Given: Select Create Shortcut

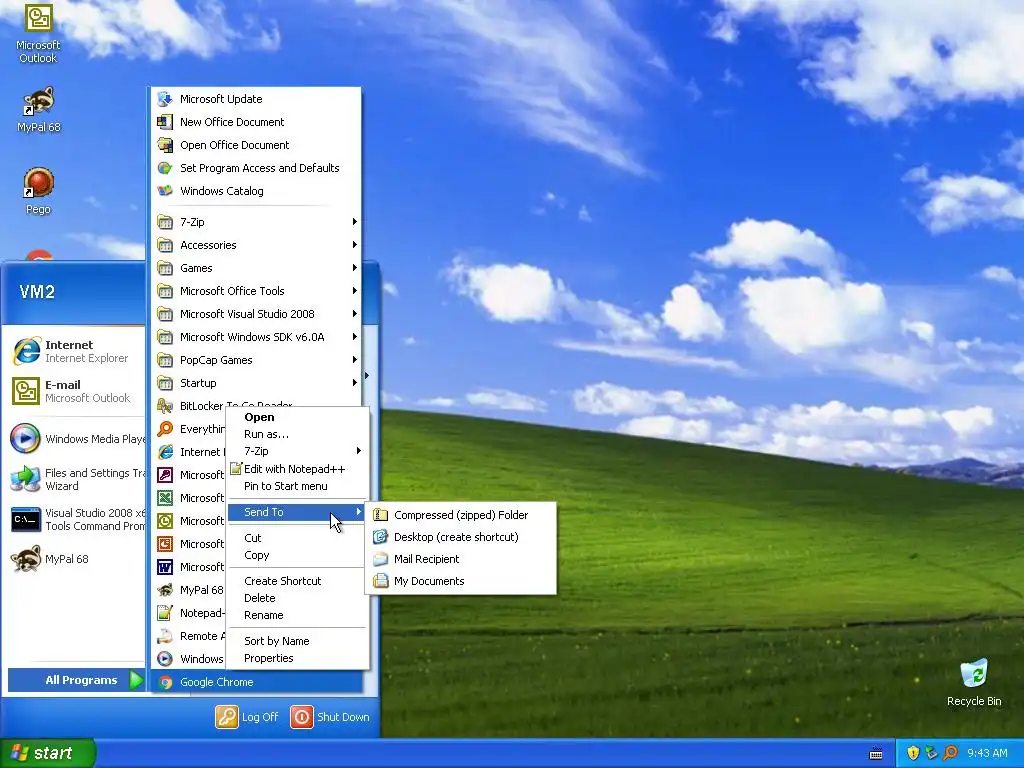Looking at the screenshot, I should (297, 581).
